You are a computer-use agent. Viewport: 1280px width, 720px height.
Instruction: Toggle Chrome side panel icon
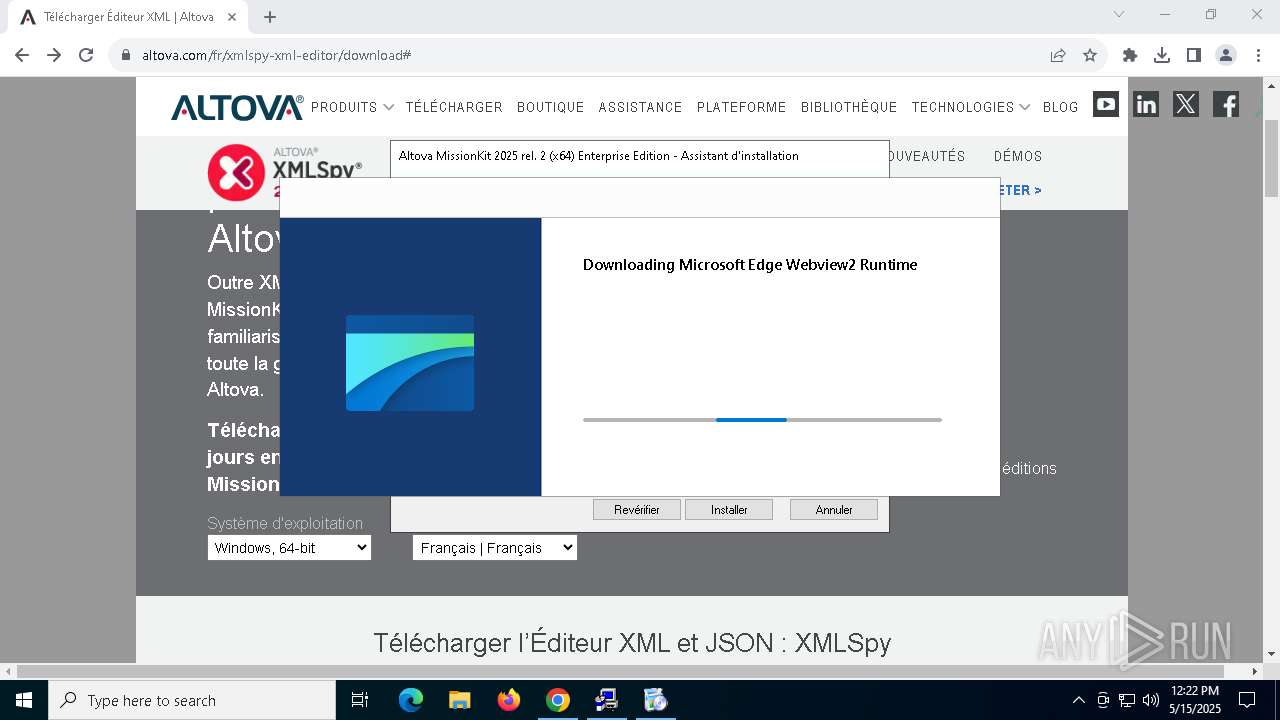[x=1194, y=55]
